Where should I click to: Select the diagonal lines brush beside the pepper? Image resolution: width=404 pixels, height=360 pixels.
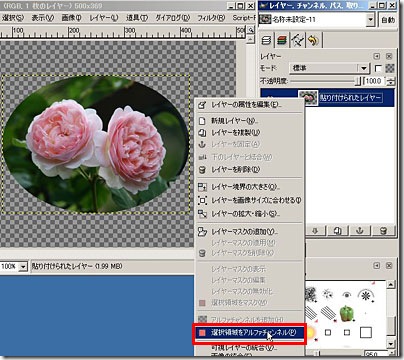(x=328, y=313)
